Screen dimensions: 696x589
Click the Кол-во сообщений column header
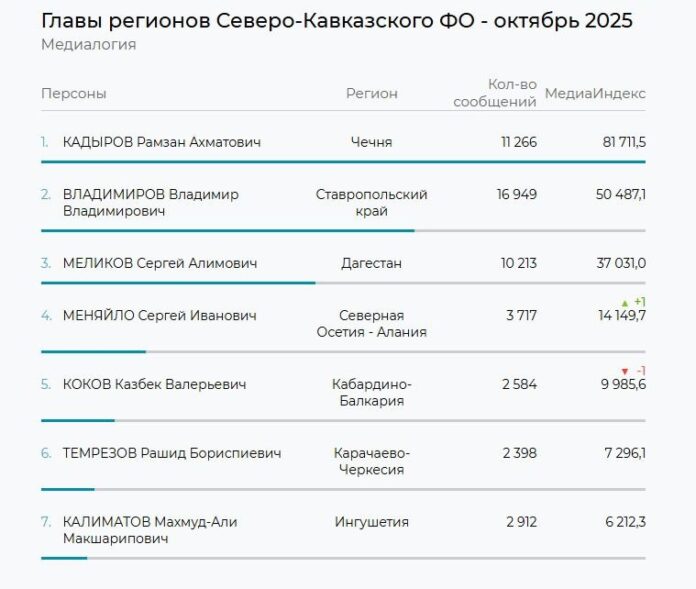[x=495, y=93]
